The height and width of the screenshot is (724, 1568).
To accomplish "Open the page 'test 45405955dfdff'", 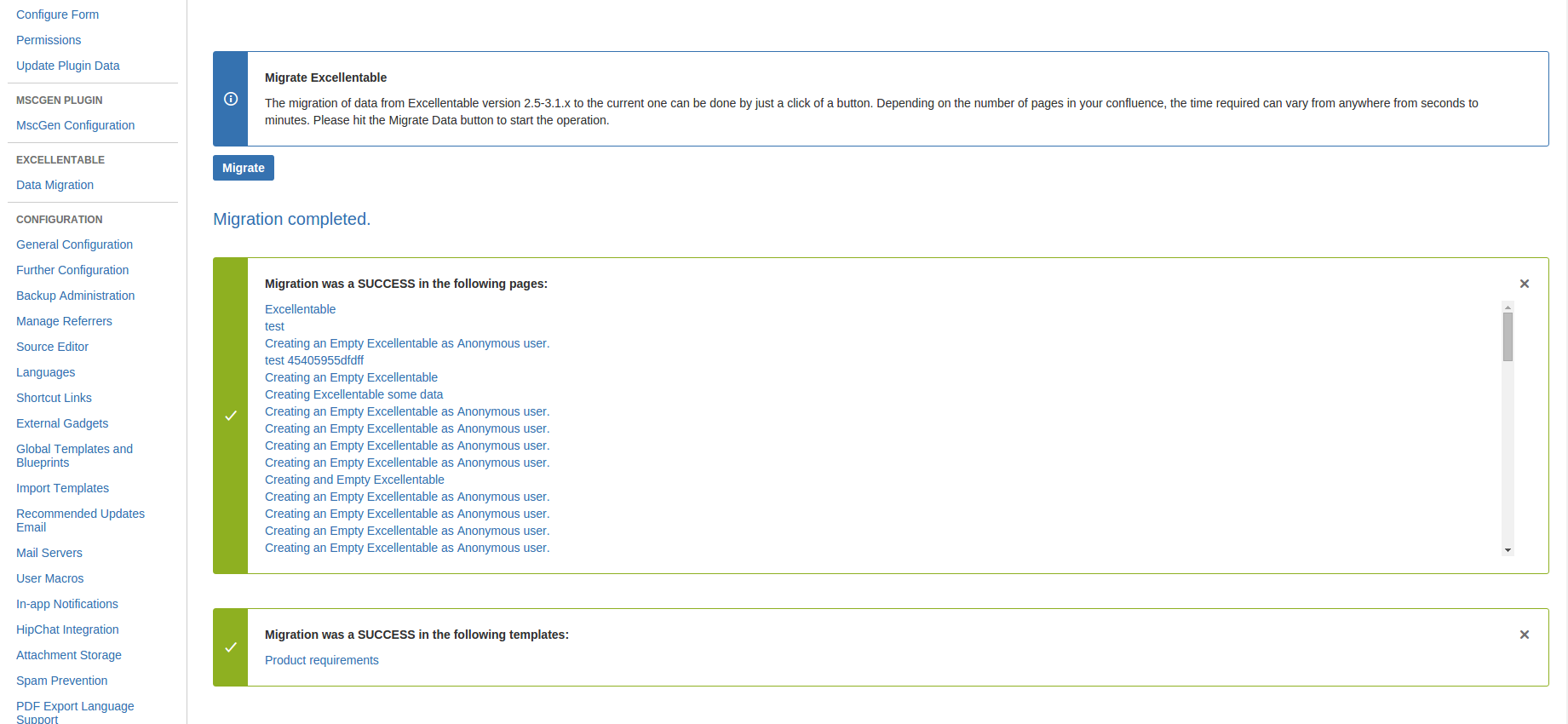I will pyautogui.click(x=314, y=360).
